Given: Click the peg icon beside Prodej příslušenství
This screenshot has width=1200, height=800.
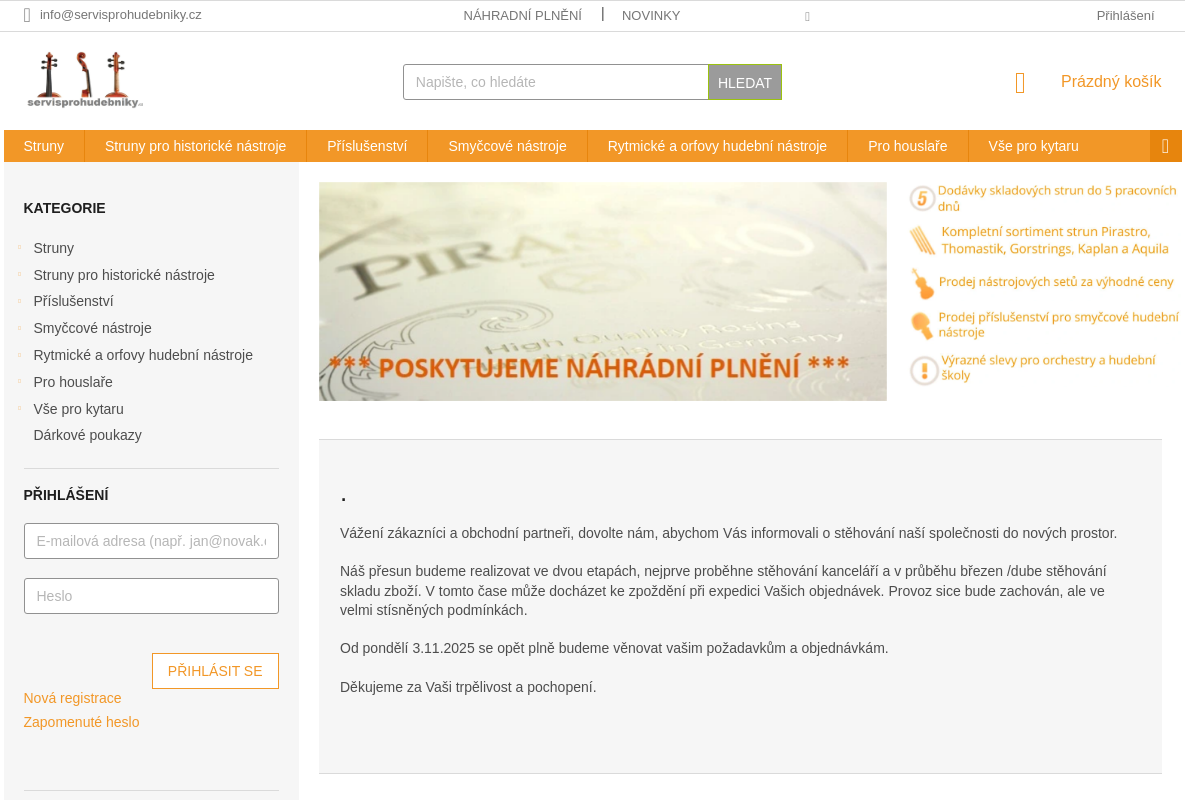Looking at the screenshot, I should coord(922,326).
